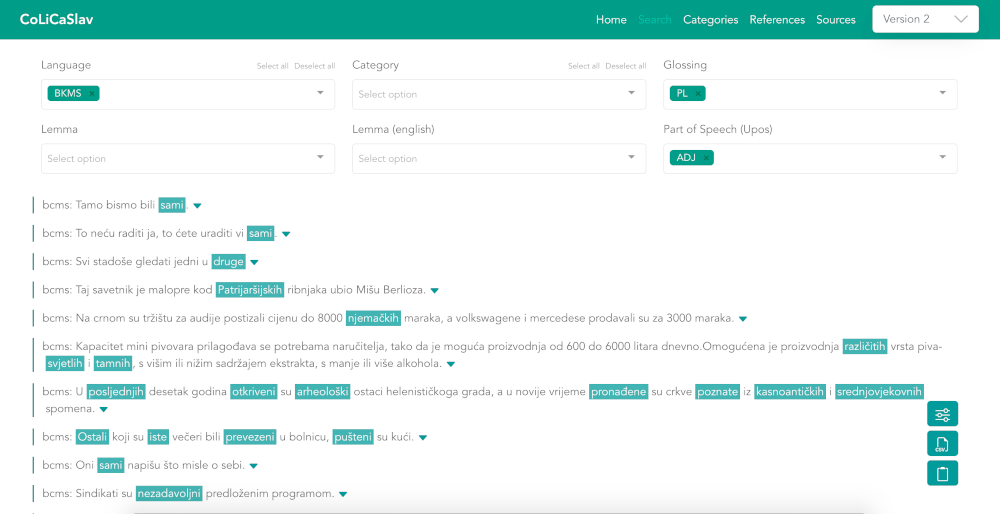Viewport: 1000px width, 514px height.
Task: Open the Categories menu item
Action: point(710,20)
